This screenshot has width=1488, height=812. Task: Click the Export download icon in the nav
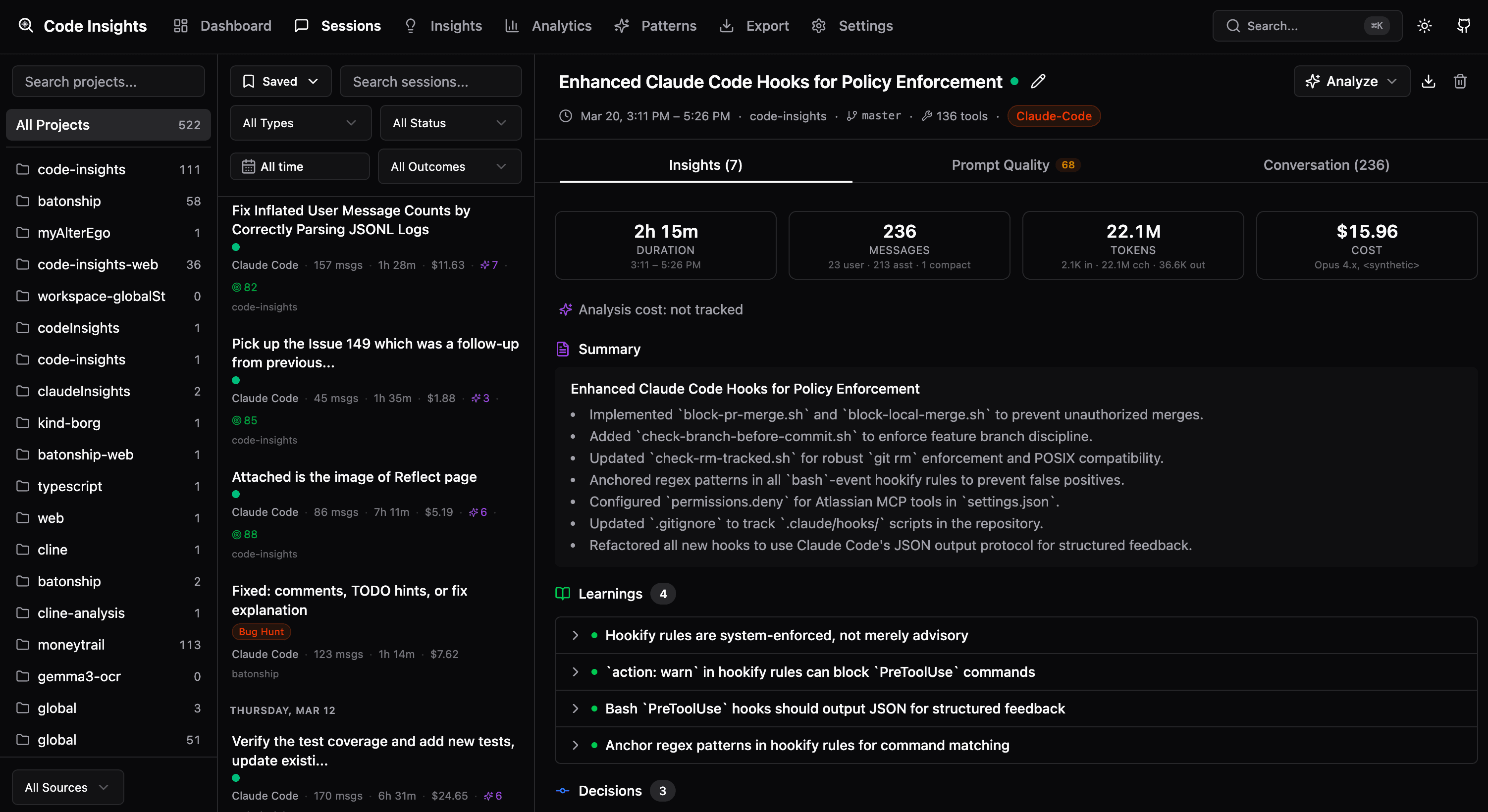point(726,26)
